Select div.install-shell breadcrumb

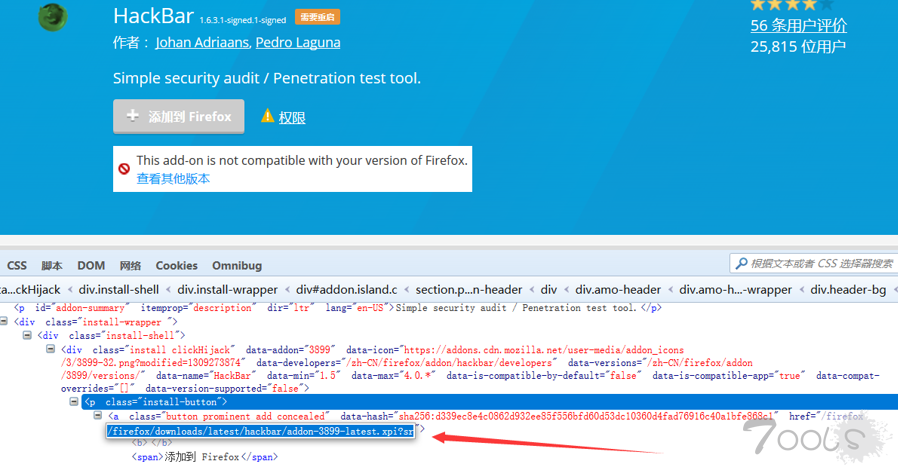119,290
